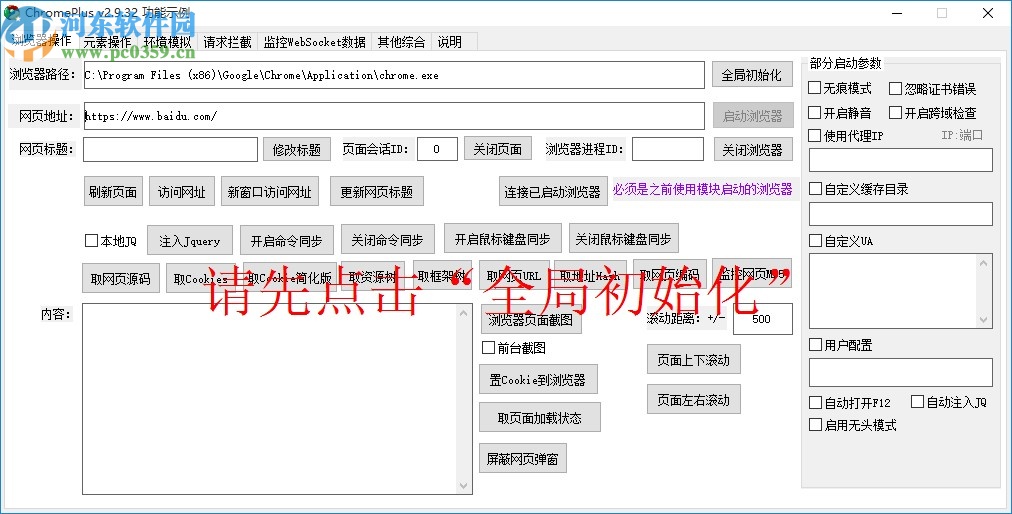Screen dimensions: 1012x514
Task: Click the 全局初始化 button
Action: coord(752,75)
